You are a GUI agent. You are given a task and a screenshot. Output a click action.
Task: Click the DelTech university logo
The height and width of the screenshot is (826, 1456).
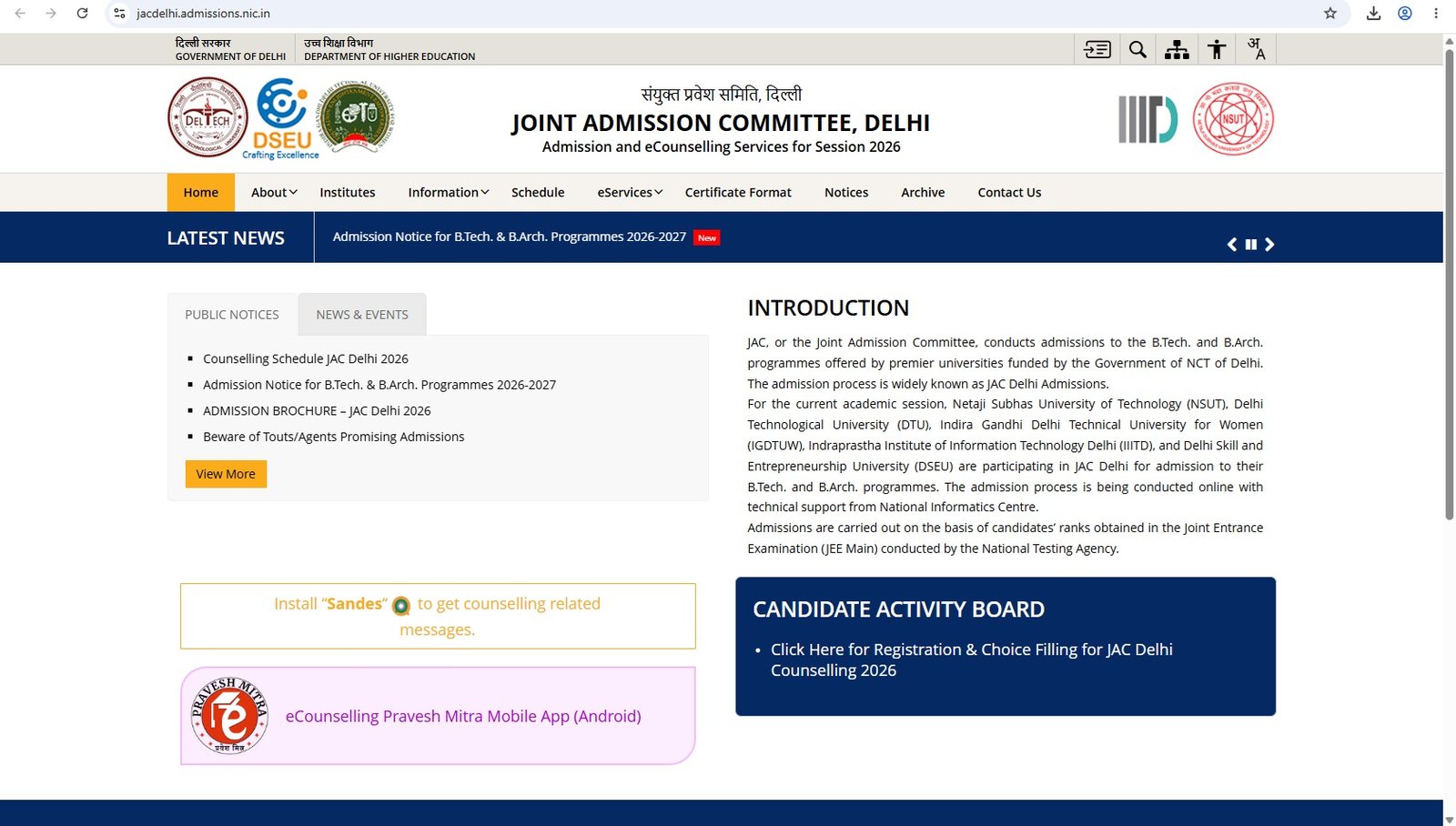[x=207, y=117]
